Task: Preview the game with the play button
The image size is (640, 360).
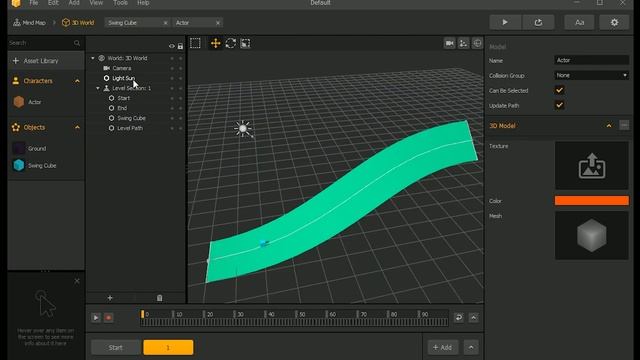Action: click(505, 22)
